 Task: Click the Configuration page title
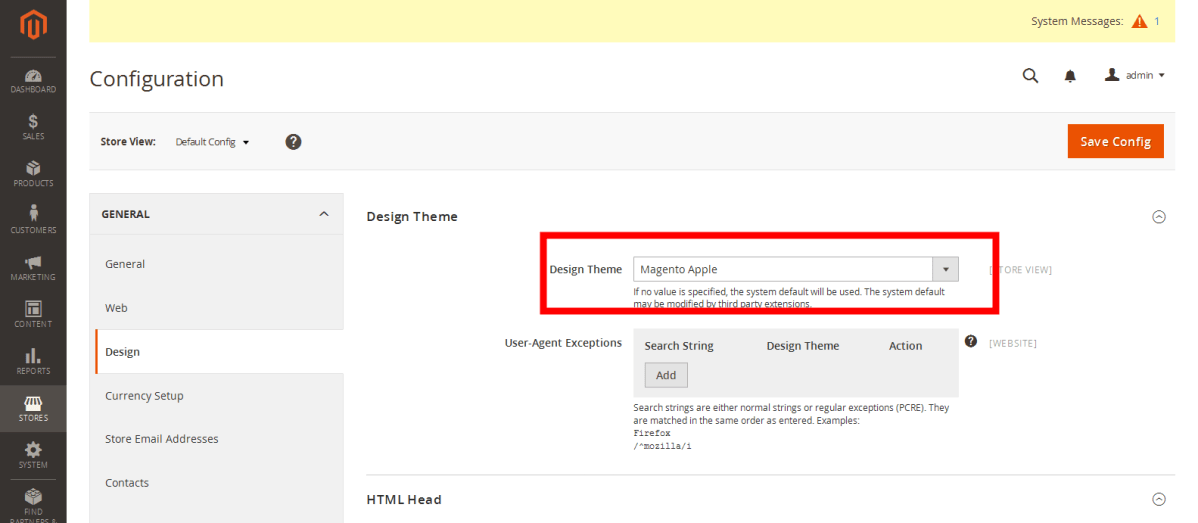click(x=157, y=79)
